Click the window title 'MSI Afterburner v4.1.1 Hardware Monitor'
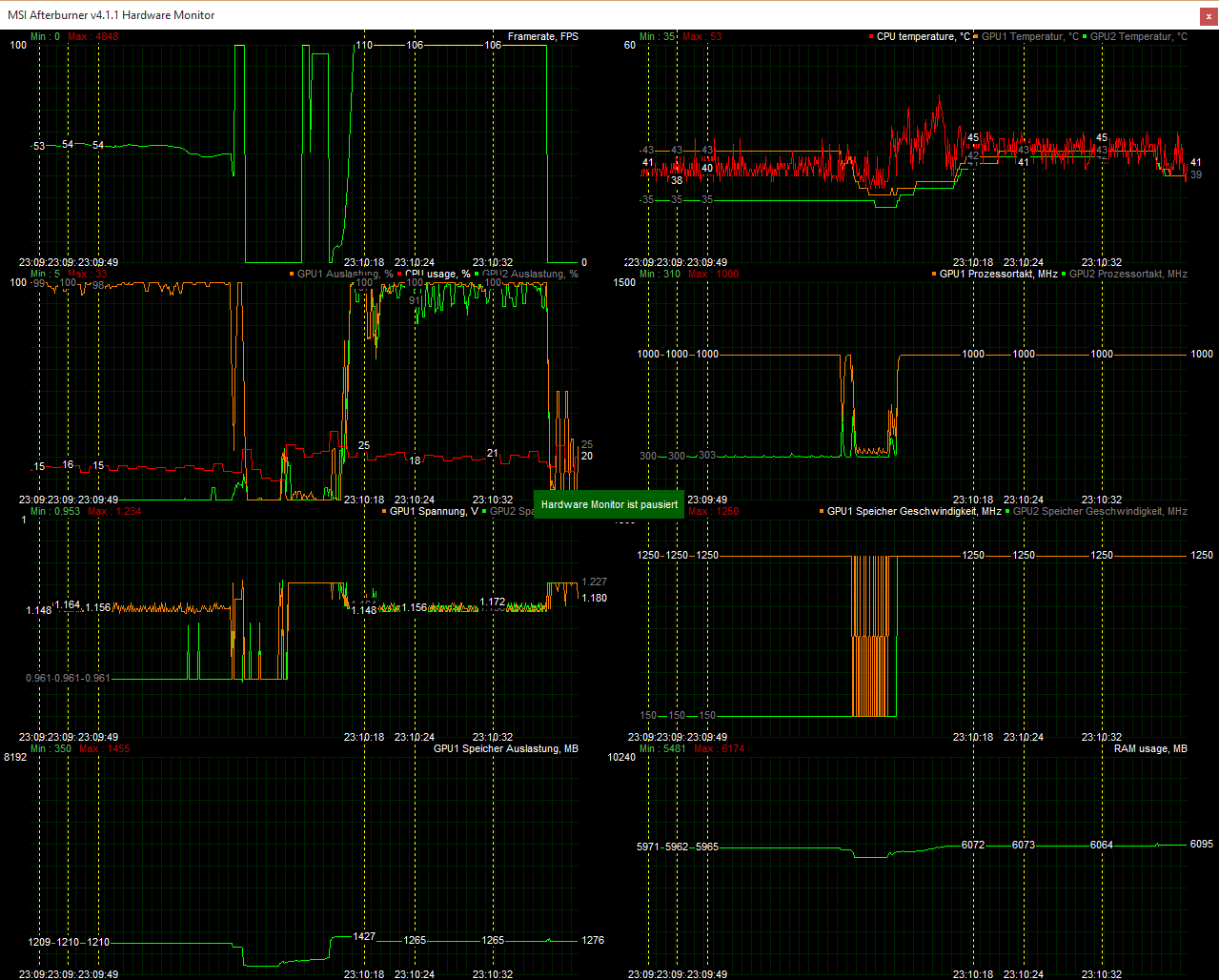Image resolution: width=1219 pixels, height=980 pixels. [x=112, y=15]
